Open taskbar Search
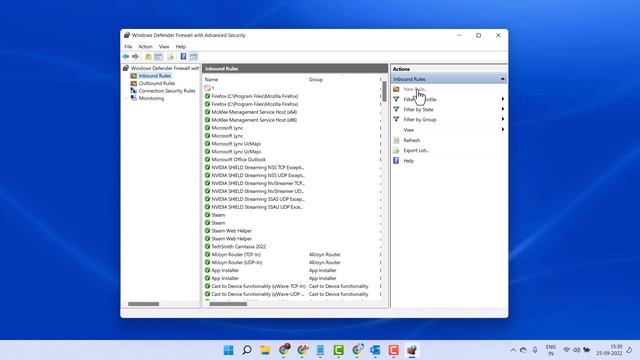This screenshot has height=360, width=640. click(x=247, y=350)
